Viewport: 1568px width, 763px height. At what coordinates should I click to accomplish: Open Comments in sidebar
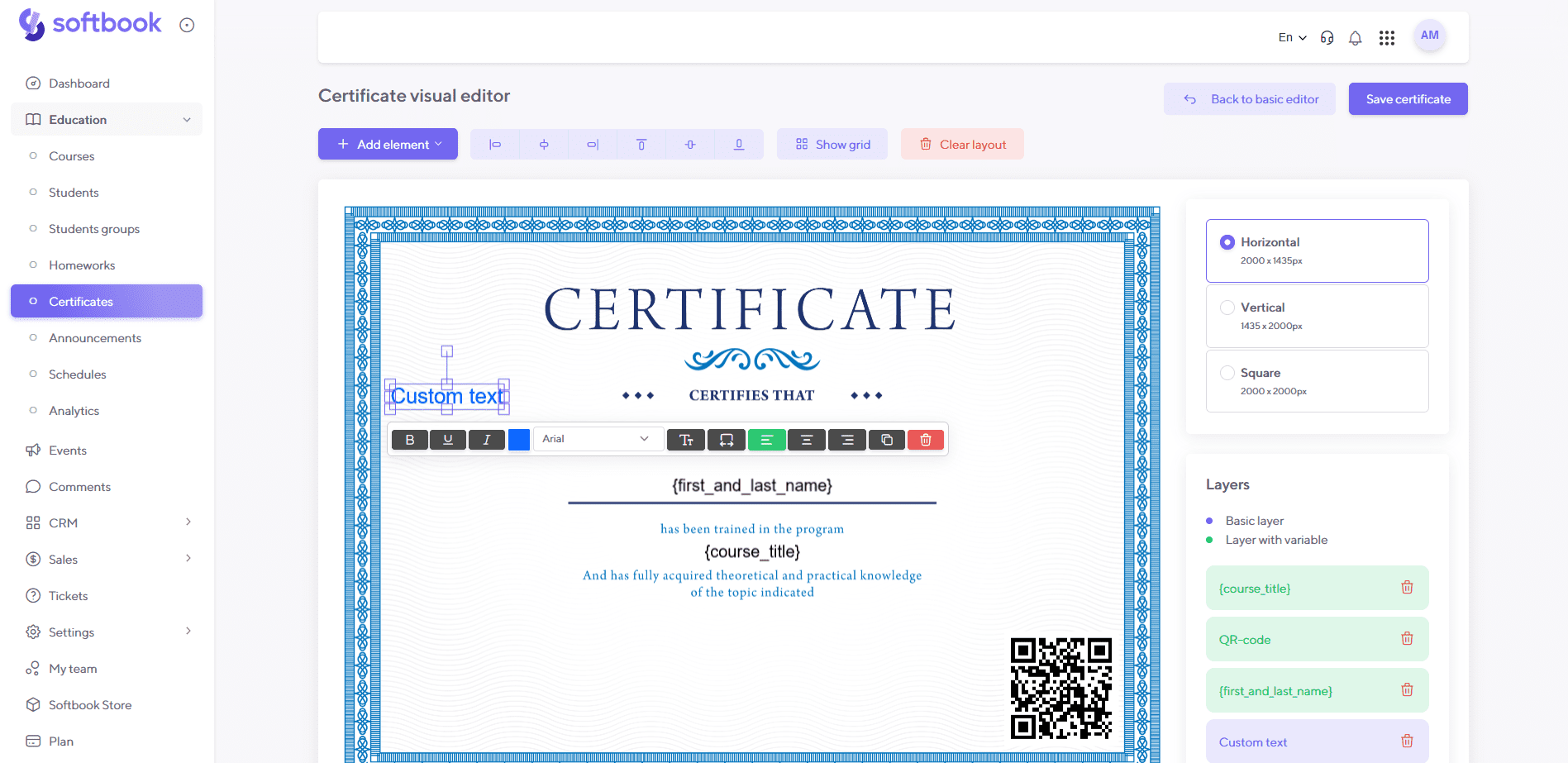pyautogui.click(x=107, y=487)
